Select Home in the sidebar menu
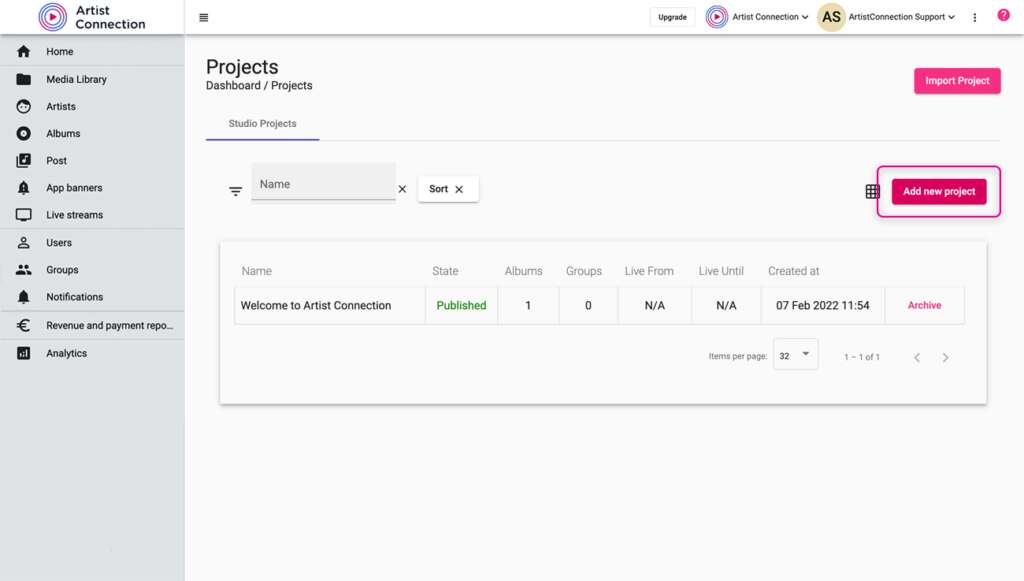 pyautogui.click(x=59, y=51)
